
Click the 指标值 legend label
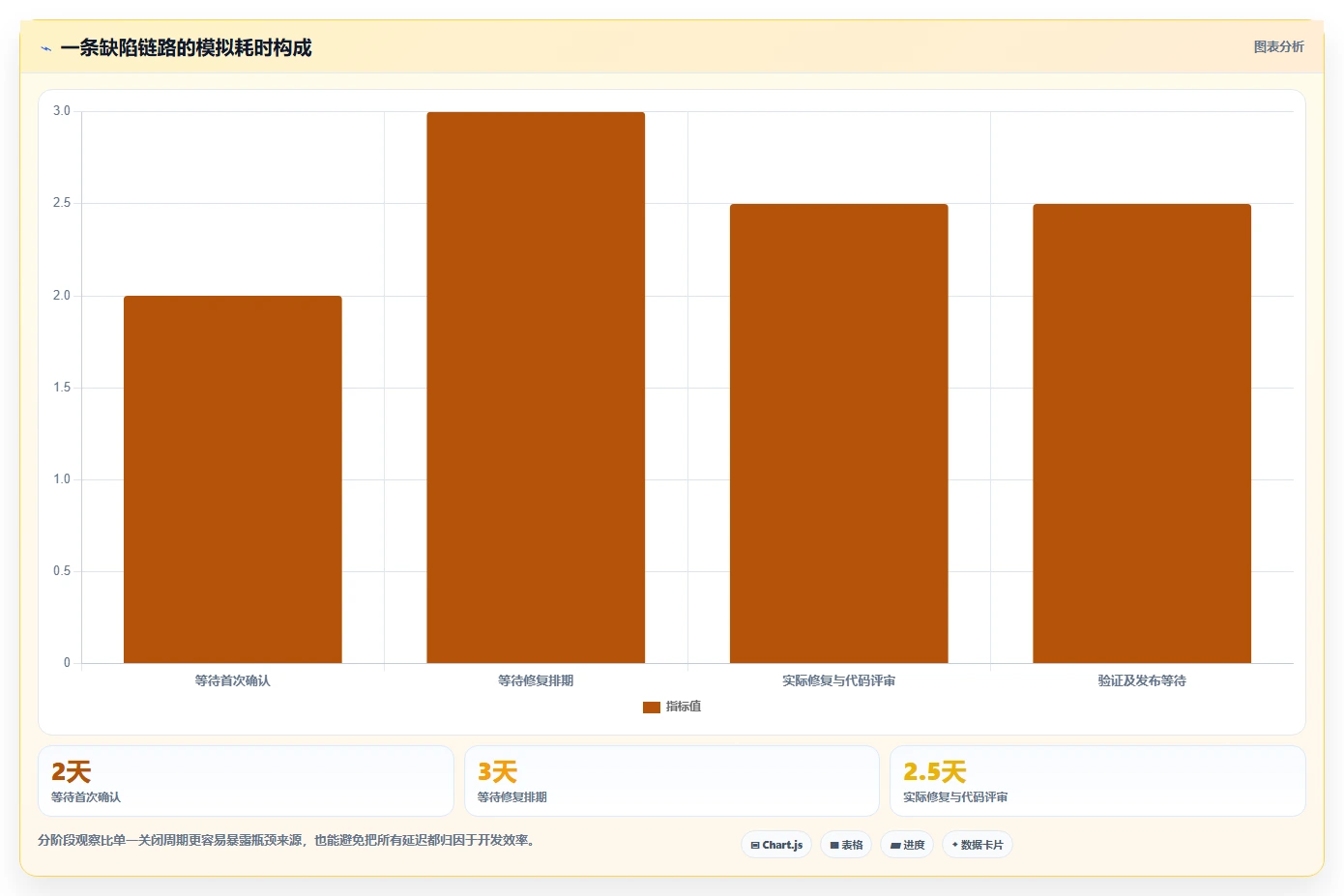pos(684,707)
